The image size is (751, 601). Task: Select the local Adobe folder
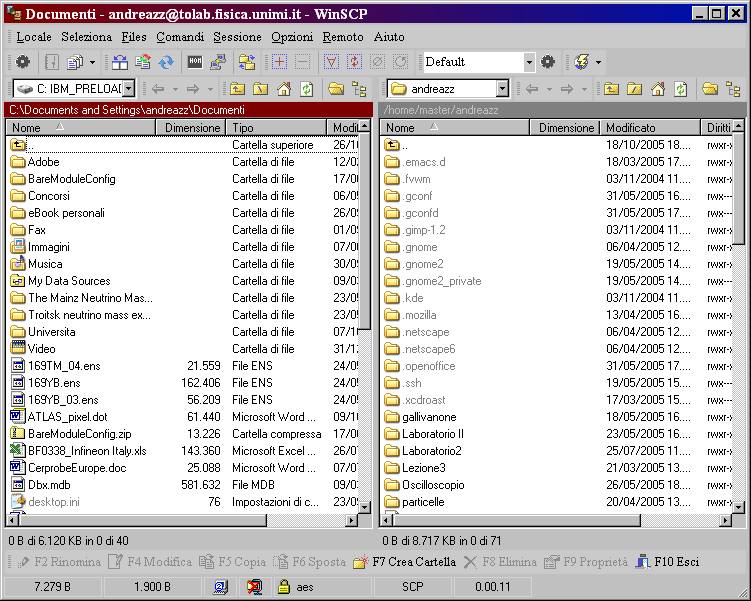pyautogui.click(x=35, y=162)
